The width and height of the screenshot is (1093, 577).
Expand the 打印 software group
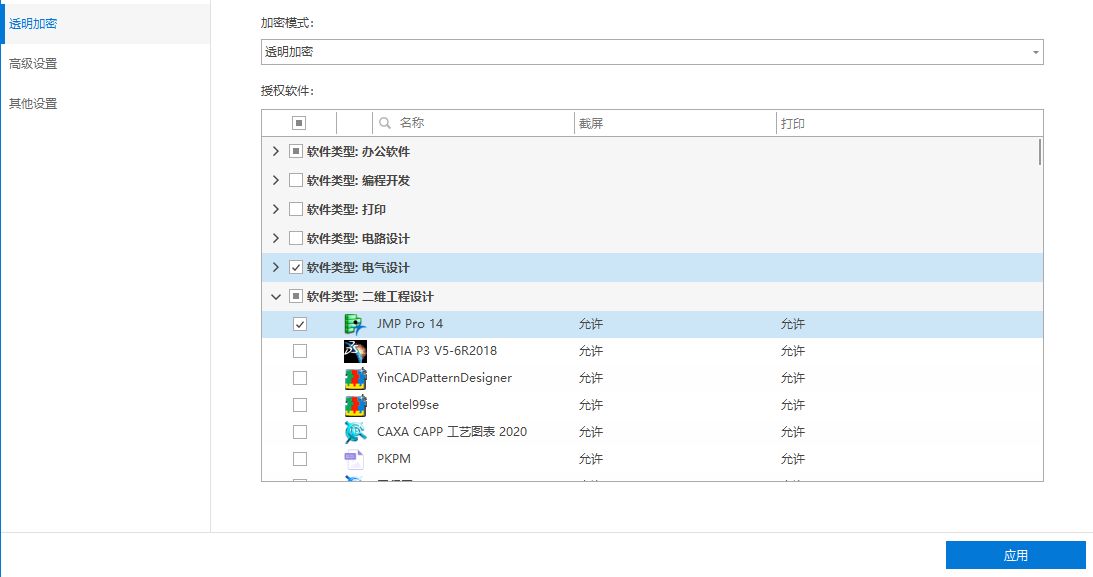[x=276, y=209]
